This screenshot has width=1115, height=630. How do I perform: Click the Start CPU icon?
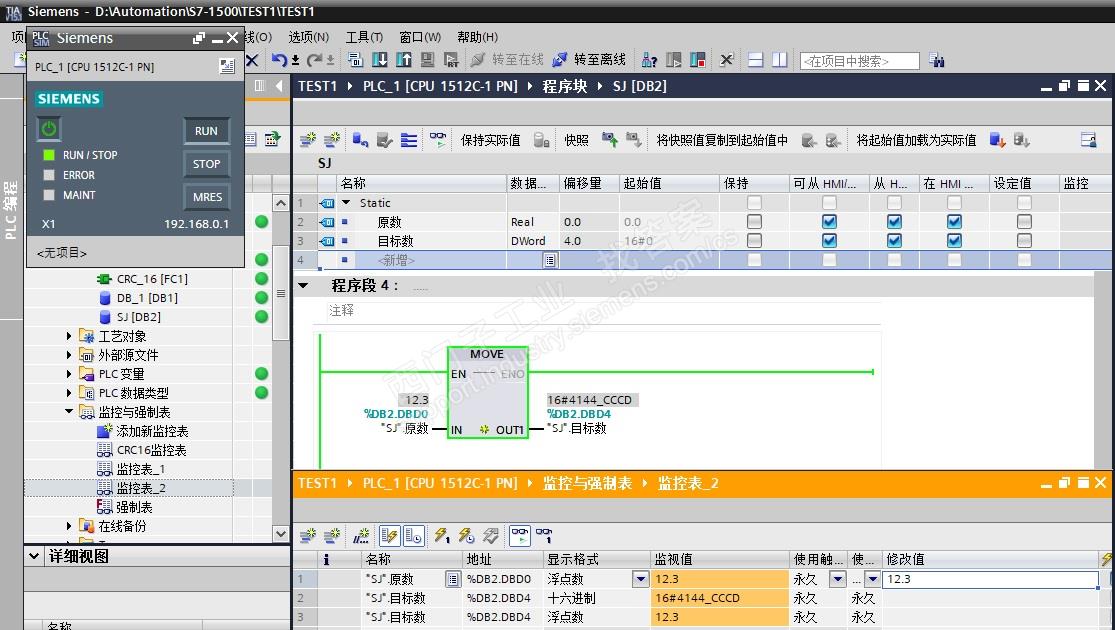[673, 60]
